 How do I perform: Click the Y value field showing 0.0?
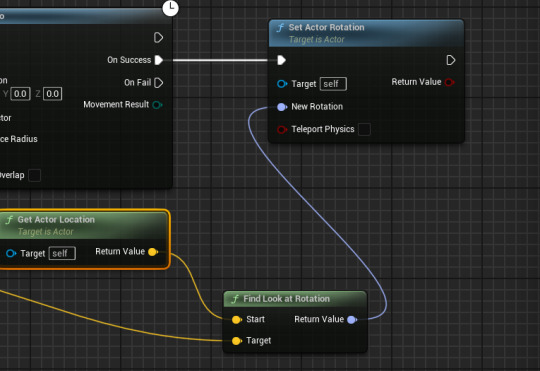[20, 94]
